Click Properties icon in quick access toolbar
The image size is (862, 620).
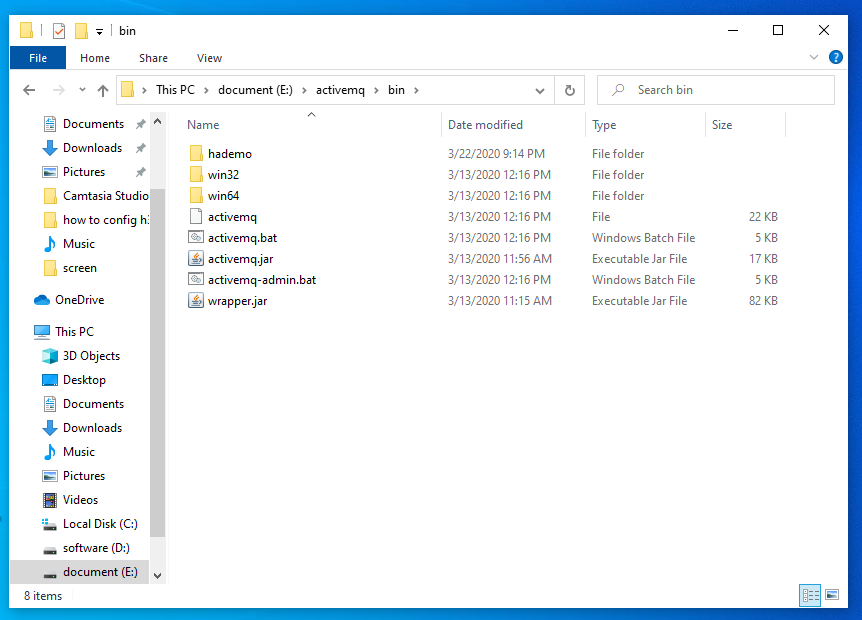[x=58, y=30]
